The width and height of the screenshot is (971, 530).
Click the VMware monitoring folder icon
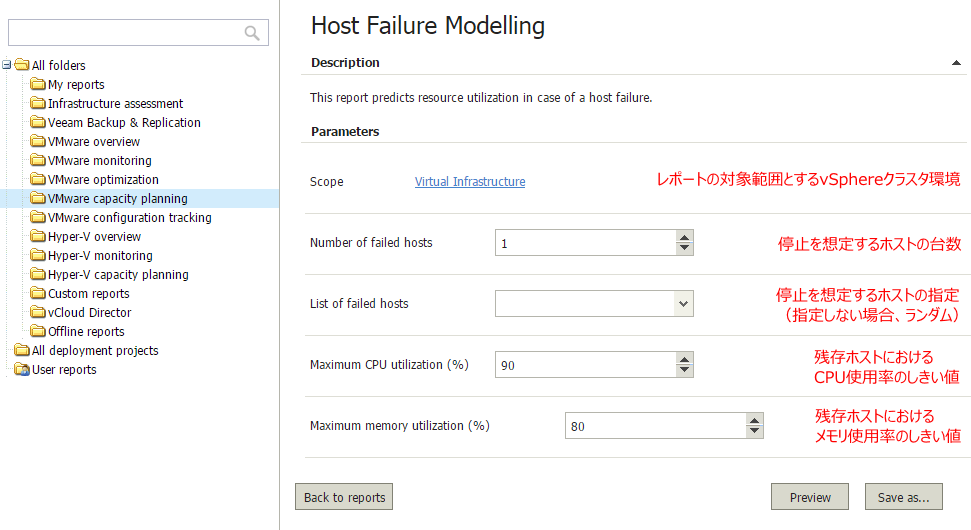(x=38, y=160)
